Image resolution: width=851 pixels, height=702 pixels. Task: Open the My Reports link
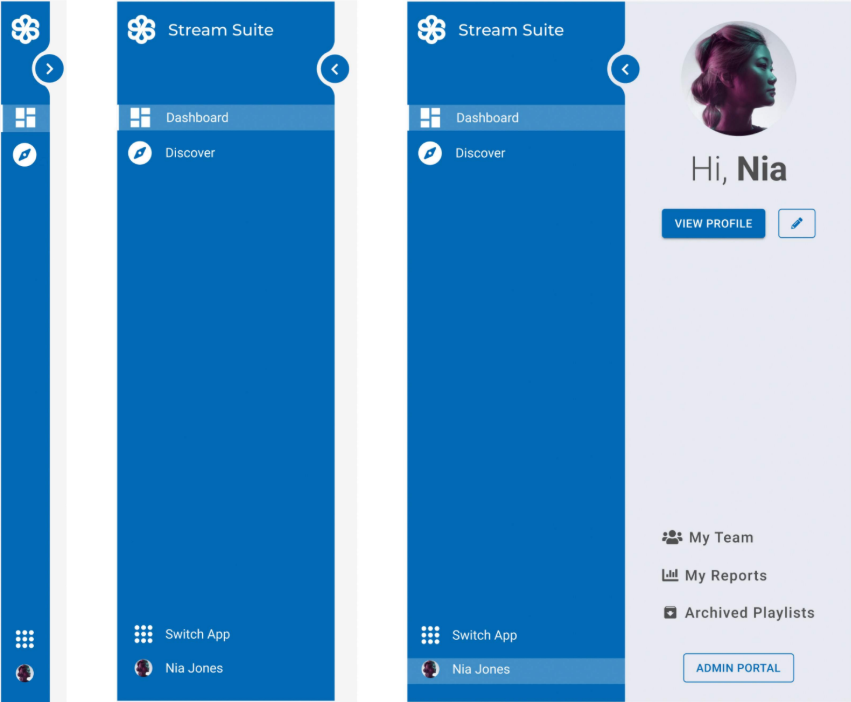(725, 575)
